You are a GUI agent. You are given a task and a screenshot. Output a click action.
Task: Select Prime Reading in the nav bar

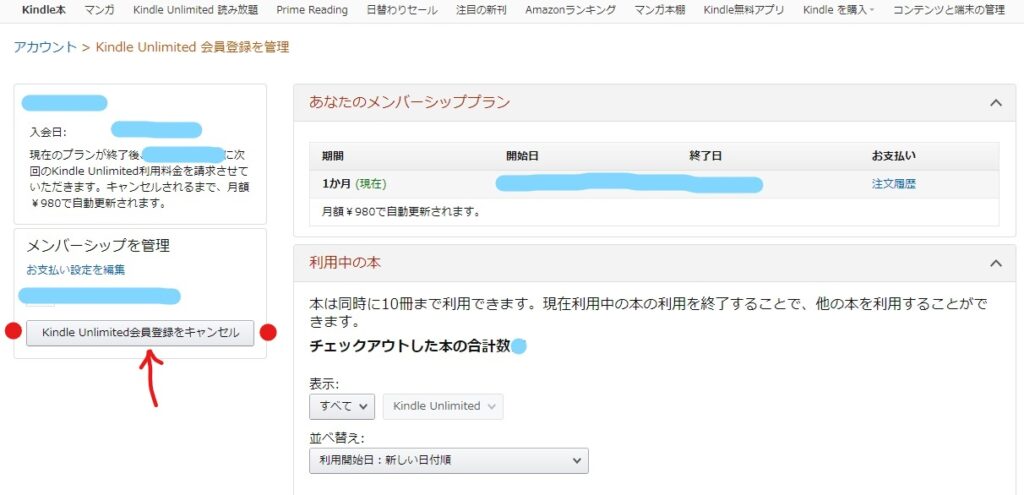(x=312, y=10)
